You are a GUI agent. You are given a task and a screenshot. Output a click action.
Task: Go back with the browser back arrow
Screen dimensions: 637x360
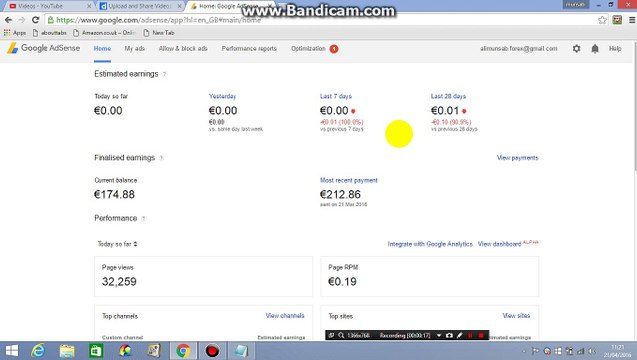[x=9, y=20]
